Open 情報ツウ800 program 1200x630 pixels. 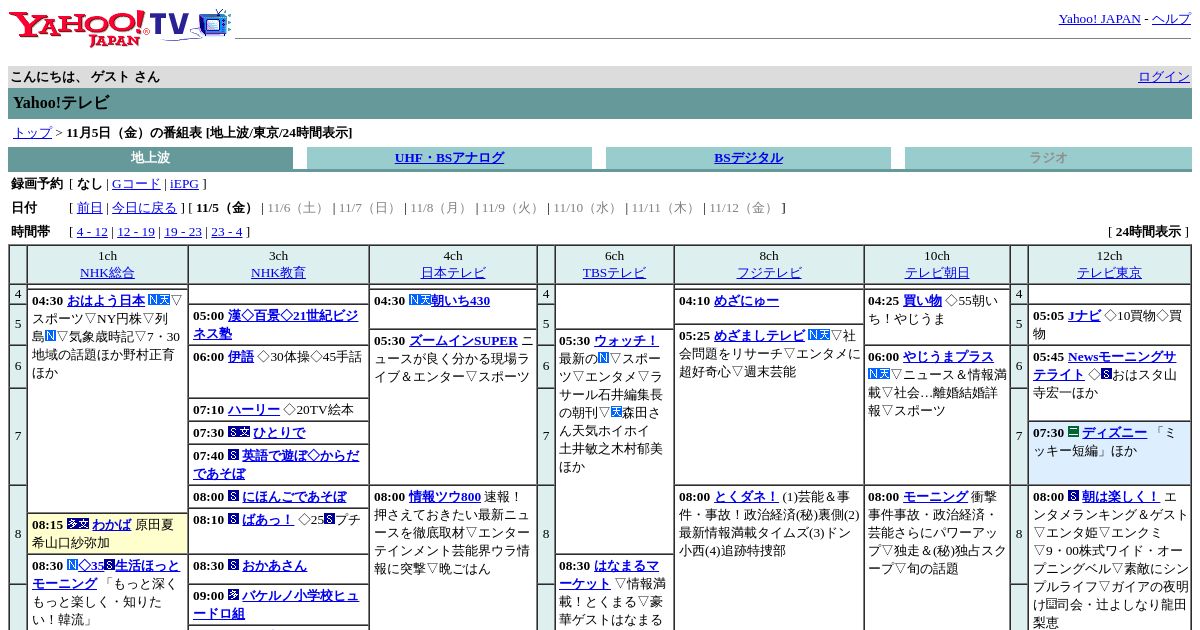click(x=445, y=497)
